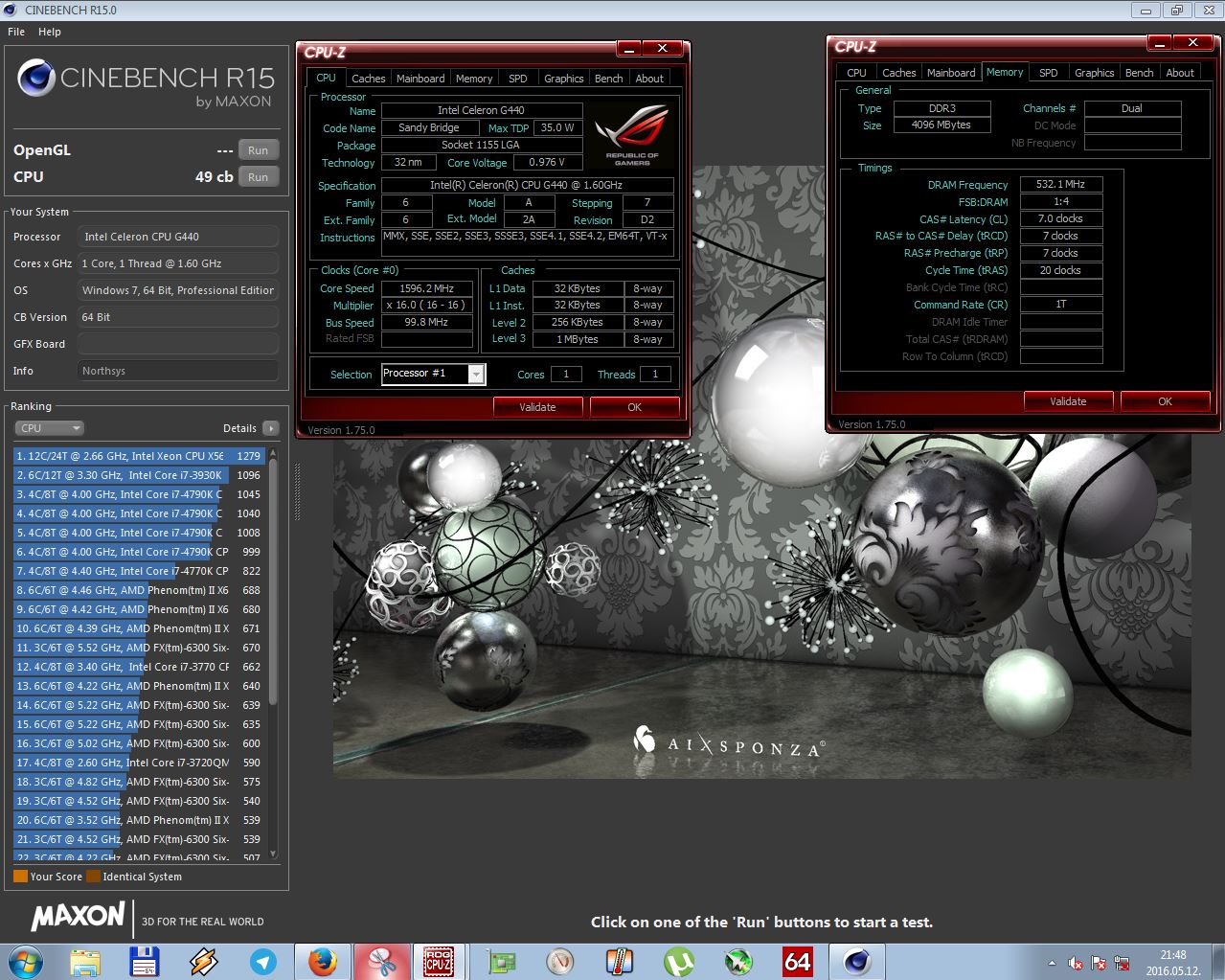Click the Your Score orange legend swatch
This screenshot has height=980, width=1225.
[x=20, y=876]
